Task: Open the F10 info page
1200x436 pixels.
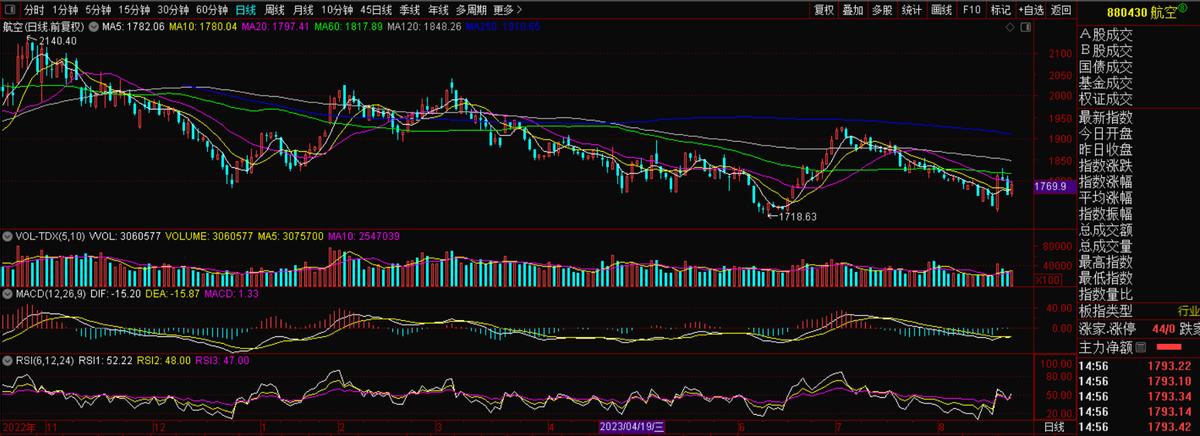Action: point(971,9)
